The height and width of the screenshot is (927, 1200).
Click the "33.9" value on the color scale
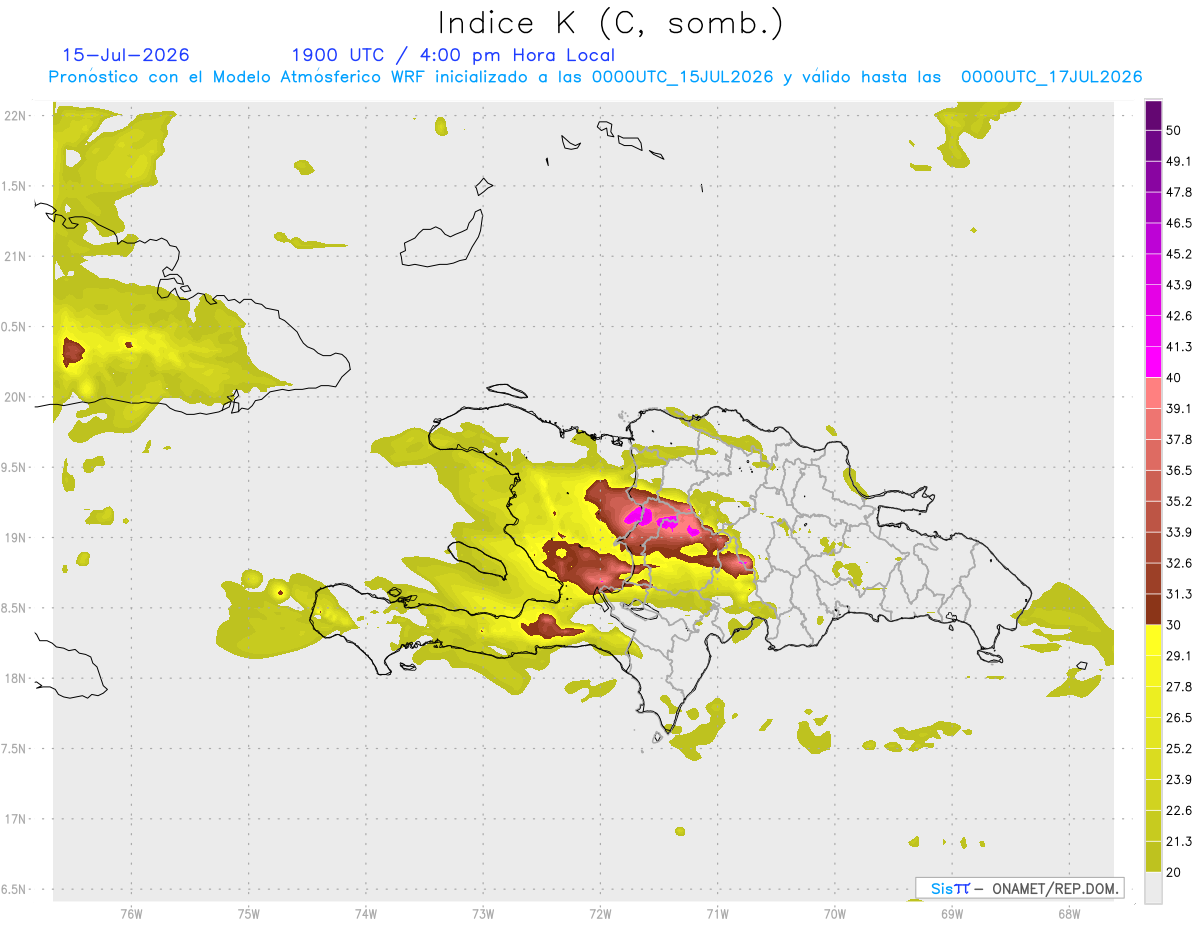coord(1179,532)
